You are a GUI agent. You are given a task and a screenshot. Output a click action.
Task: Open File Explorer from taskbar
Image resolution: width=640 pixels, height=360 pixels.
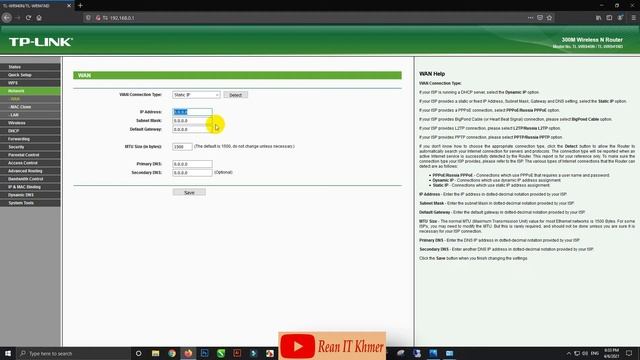pos(156,353)
